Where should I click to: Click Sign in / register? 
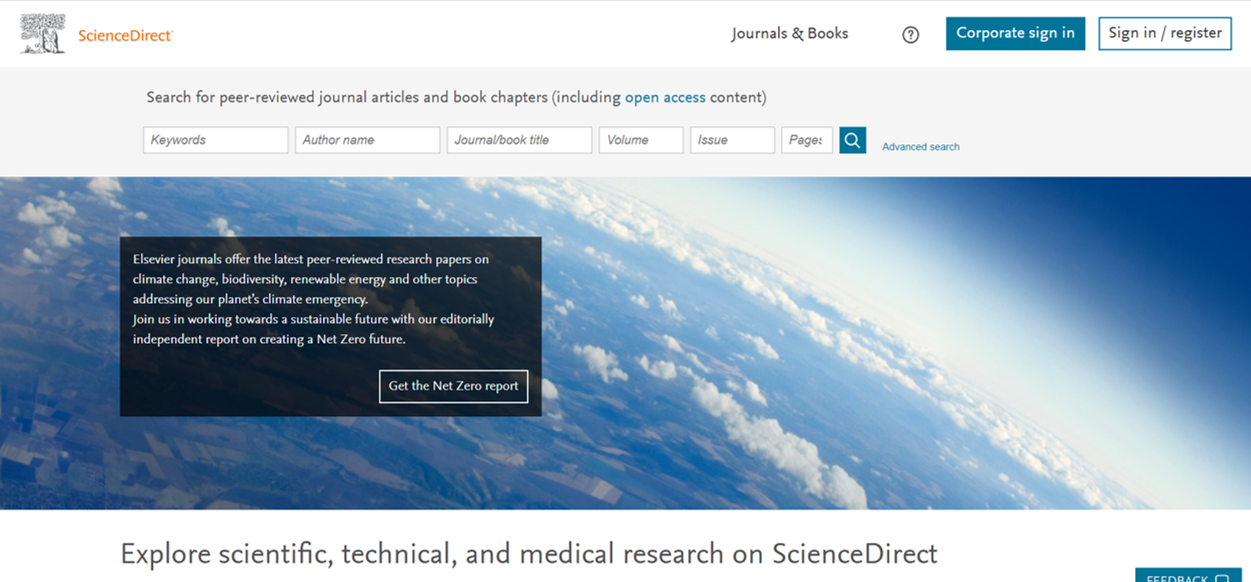pos(1164,33)
